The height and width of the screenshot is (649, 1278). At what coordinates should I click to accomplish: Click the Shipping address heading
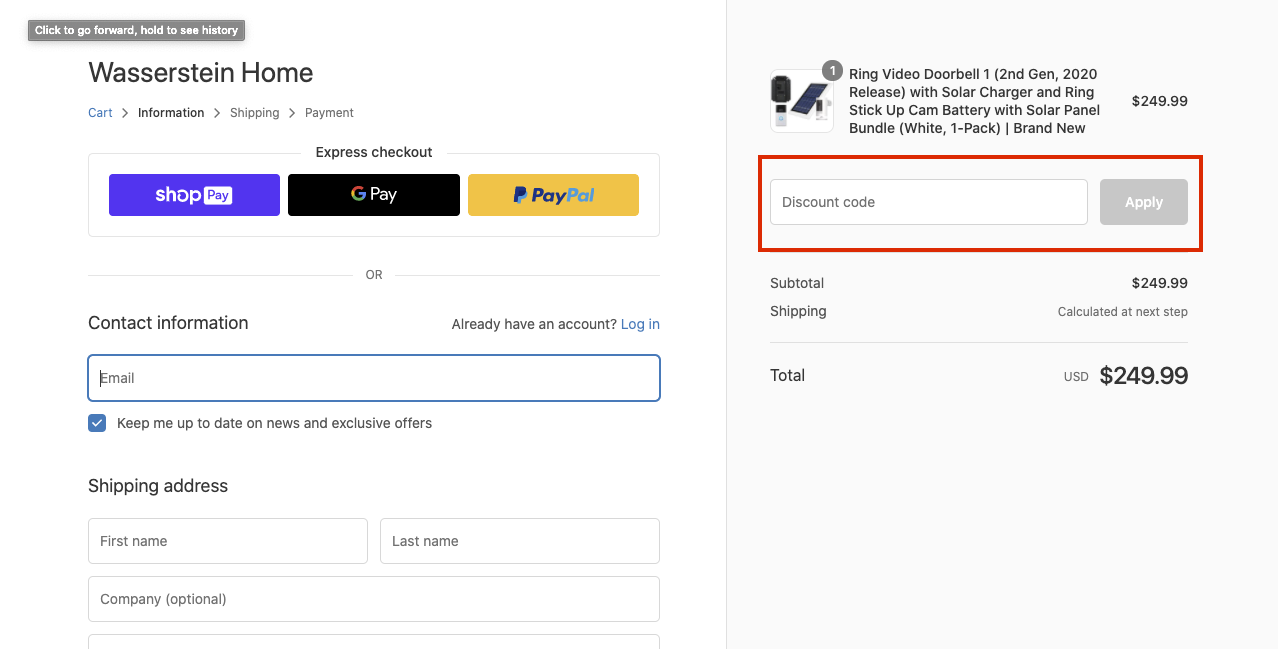158,486
